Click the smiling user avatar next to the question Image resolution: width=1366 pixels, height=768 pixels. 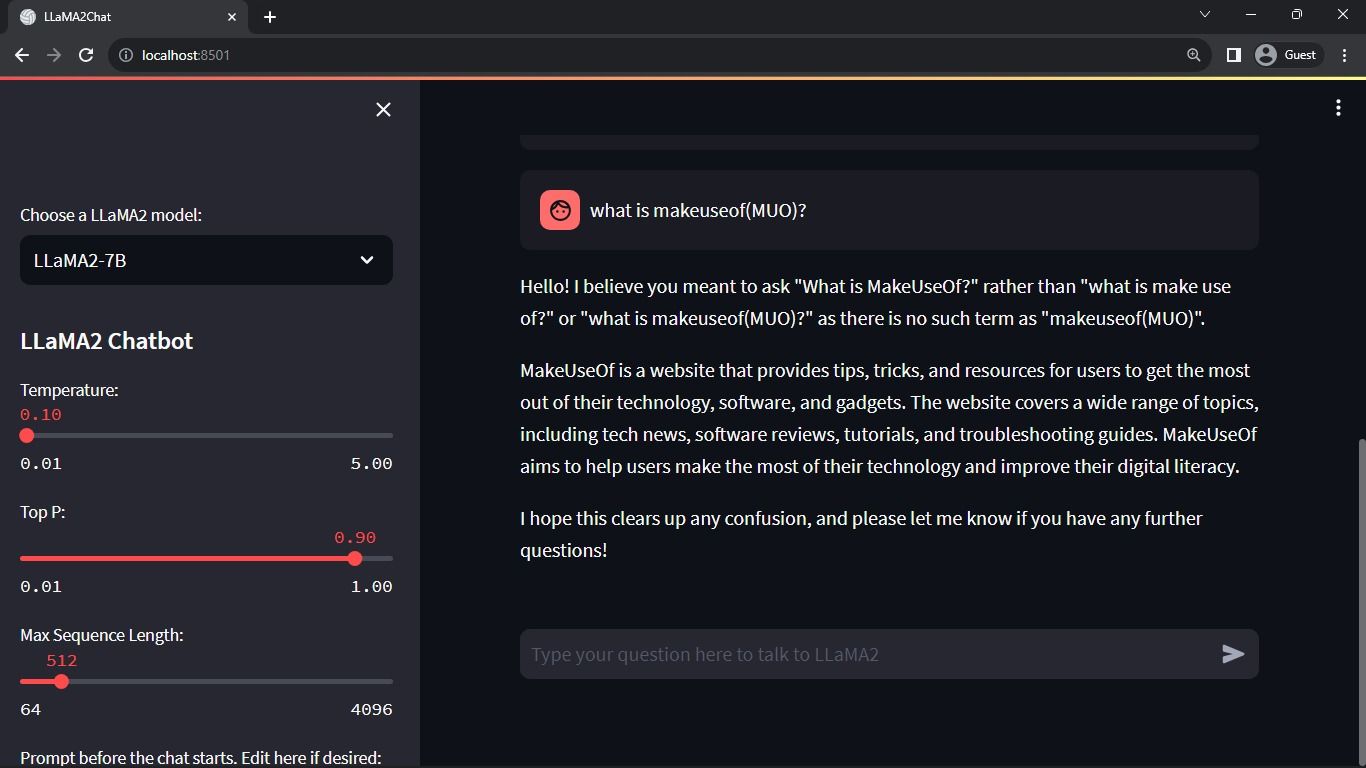tap(559, 210)
